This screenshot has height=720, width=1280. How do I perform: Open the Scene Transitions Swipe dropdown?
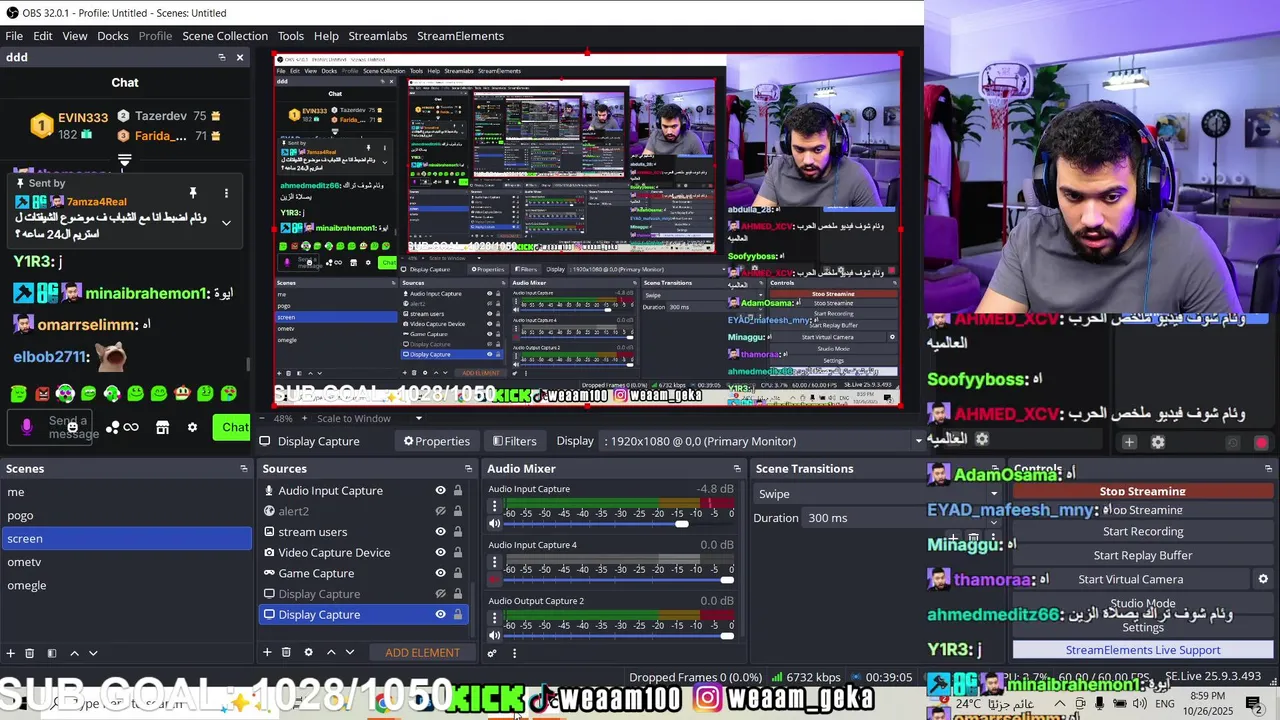(878, 493)
